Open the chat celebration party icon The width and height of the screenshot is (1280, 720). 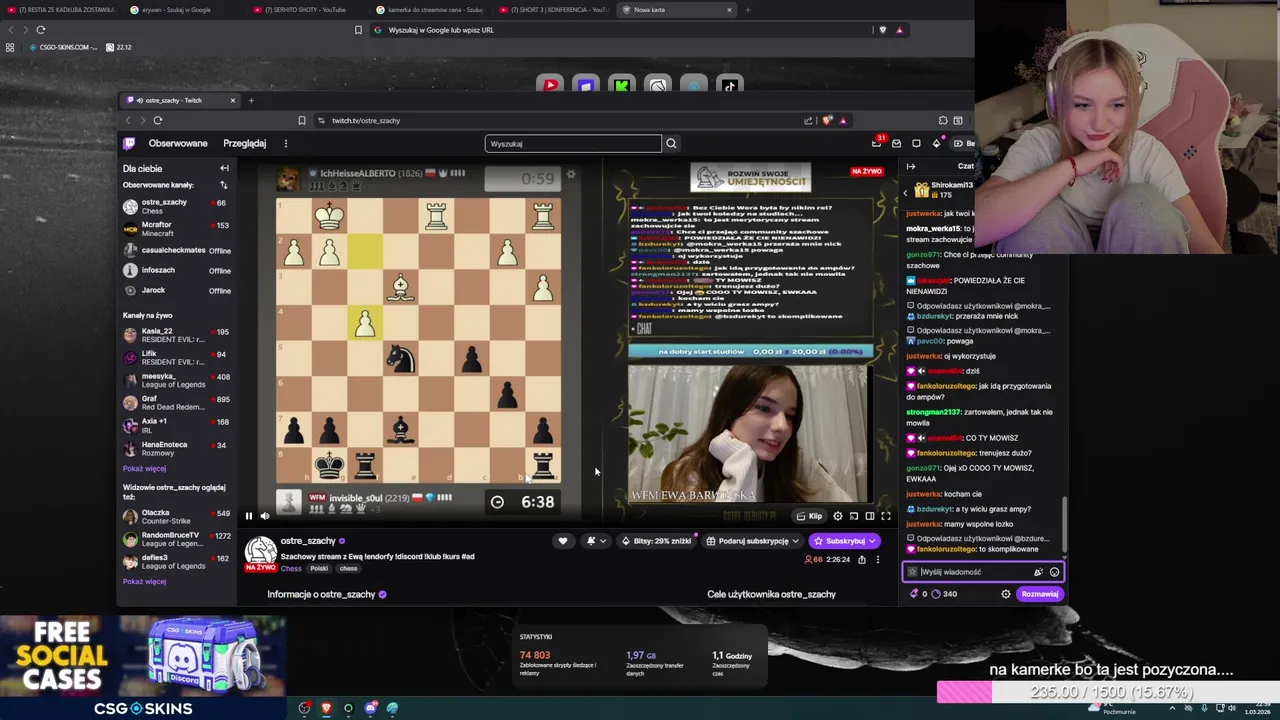coord(1038,572)
